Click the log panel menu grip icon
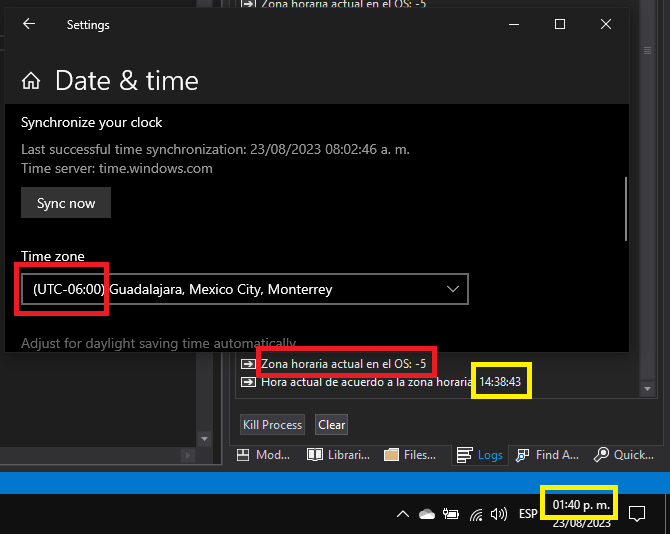The image size is (670, 534). [647, 50]
